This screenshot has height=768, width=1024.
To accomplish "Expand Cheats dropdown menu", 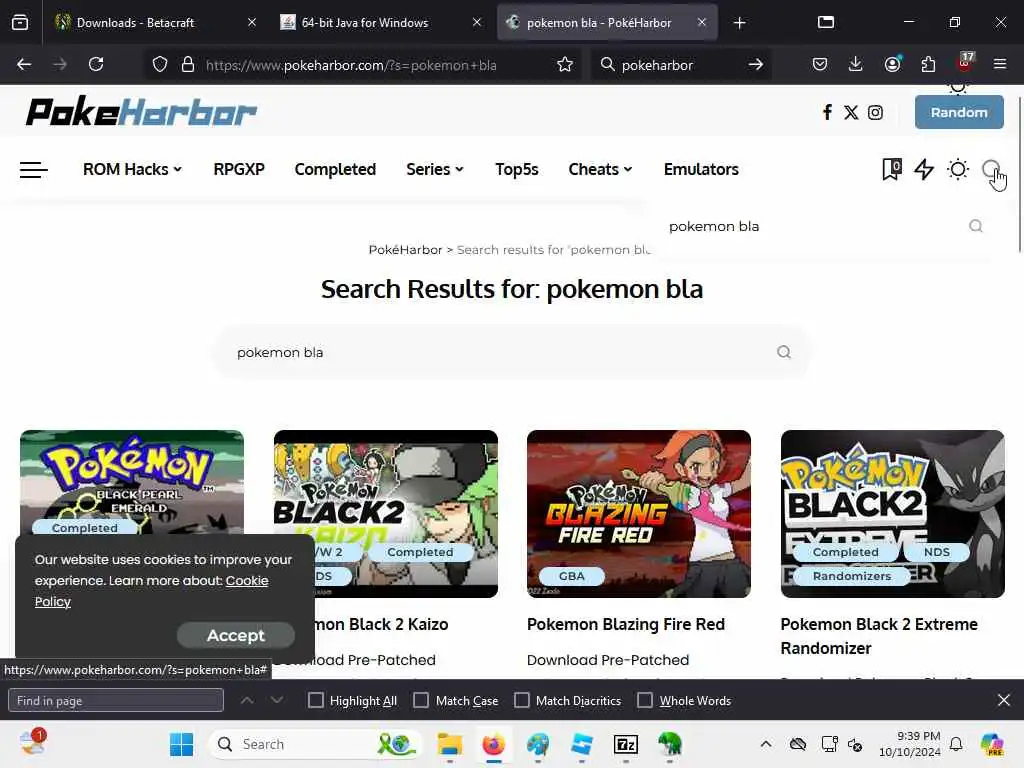I will coord(600,169).
